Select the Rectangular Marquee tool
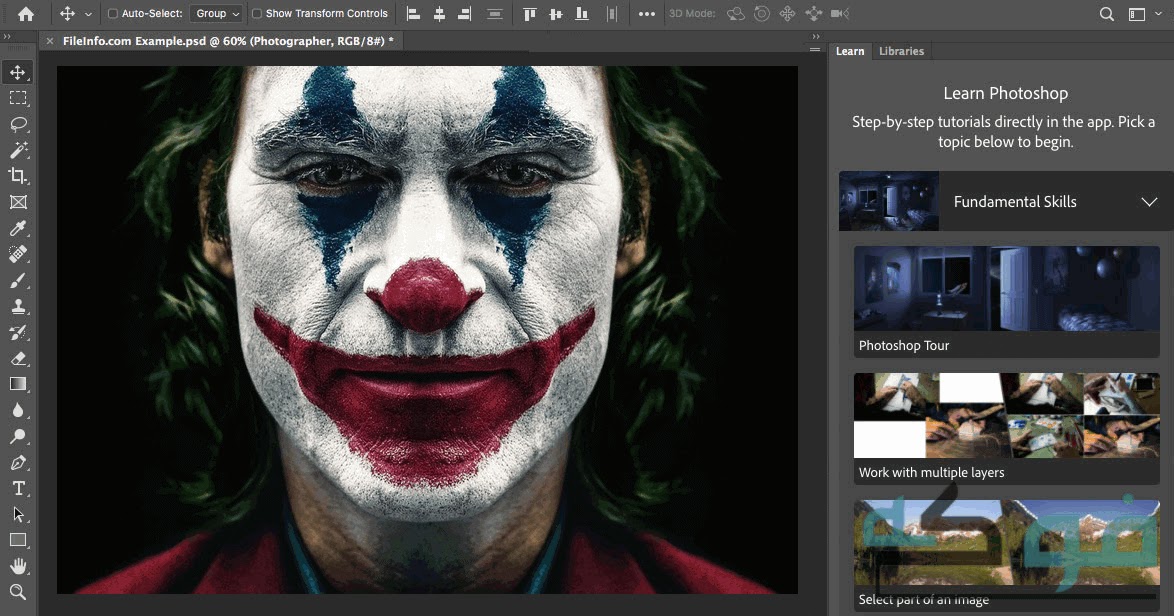This screenshot has width=1174, height=616. point(18,98)
